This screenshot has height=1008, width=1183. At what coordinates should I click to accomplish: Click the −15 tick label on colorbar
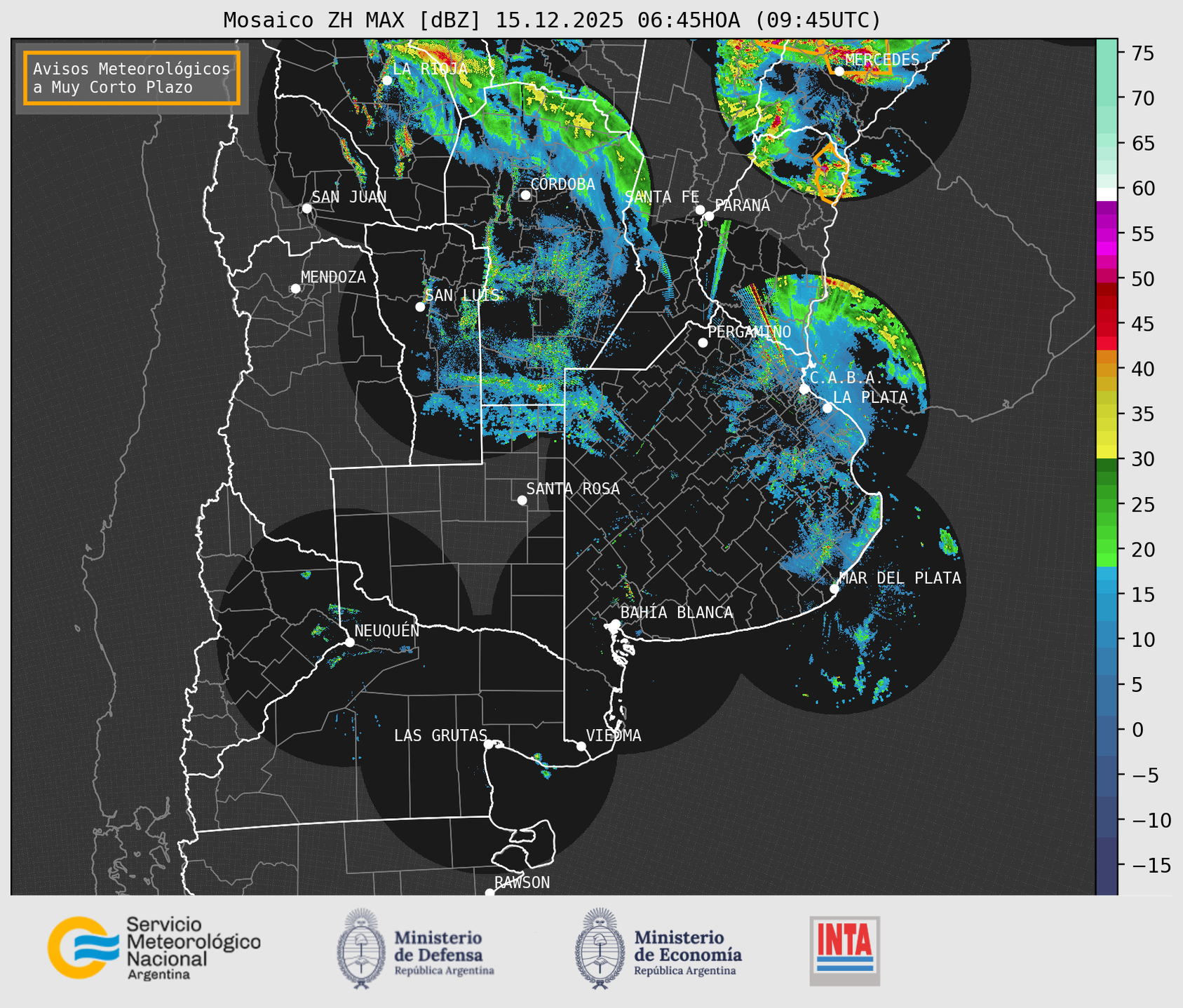click(x=1151, y=865)
